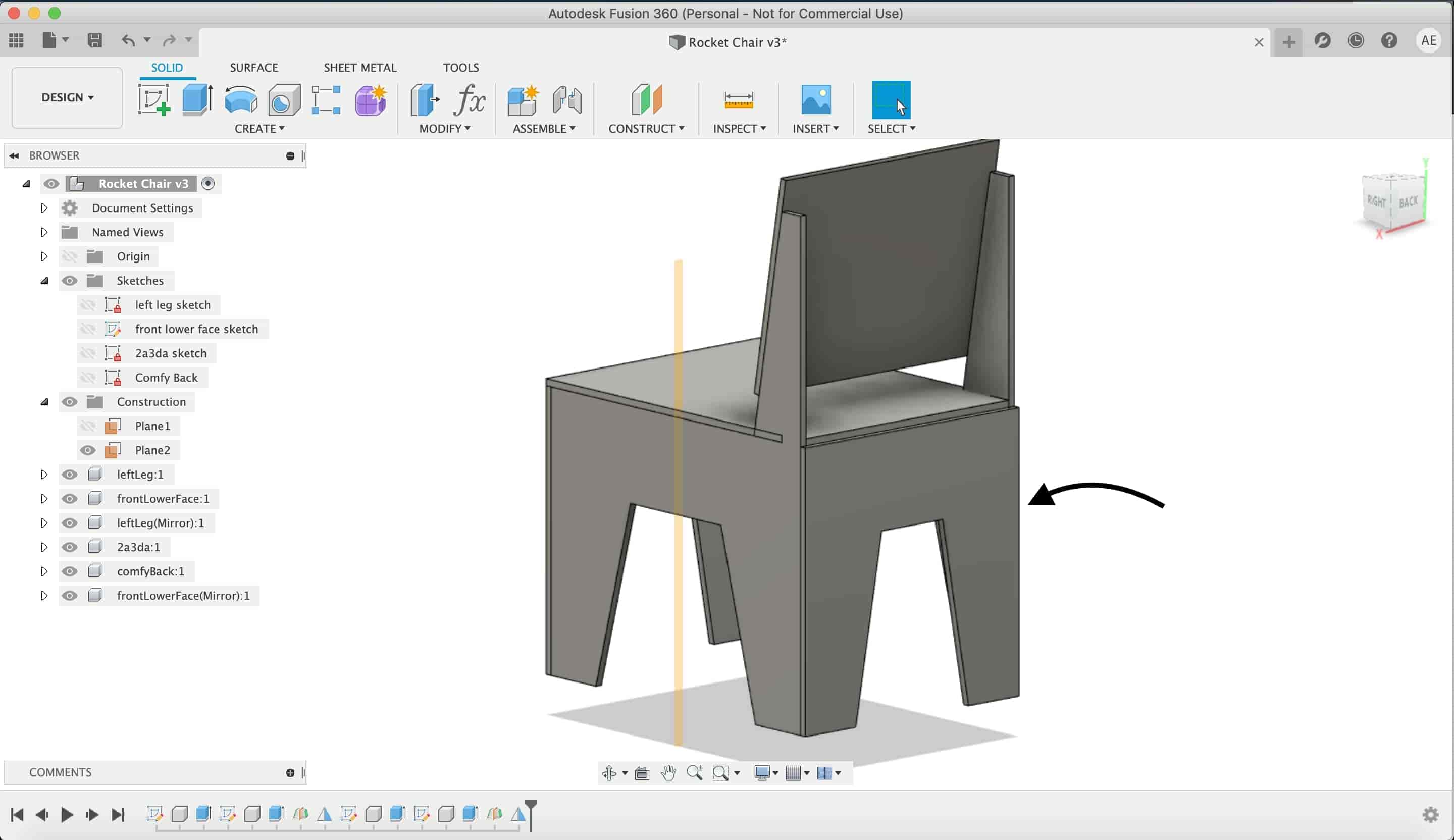The width and height of the screenshot is (1454, 840).
Task: Open the data panel grid icon
Action: (x=16, y=40)
